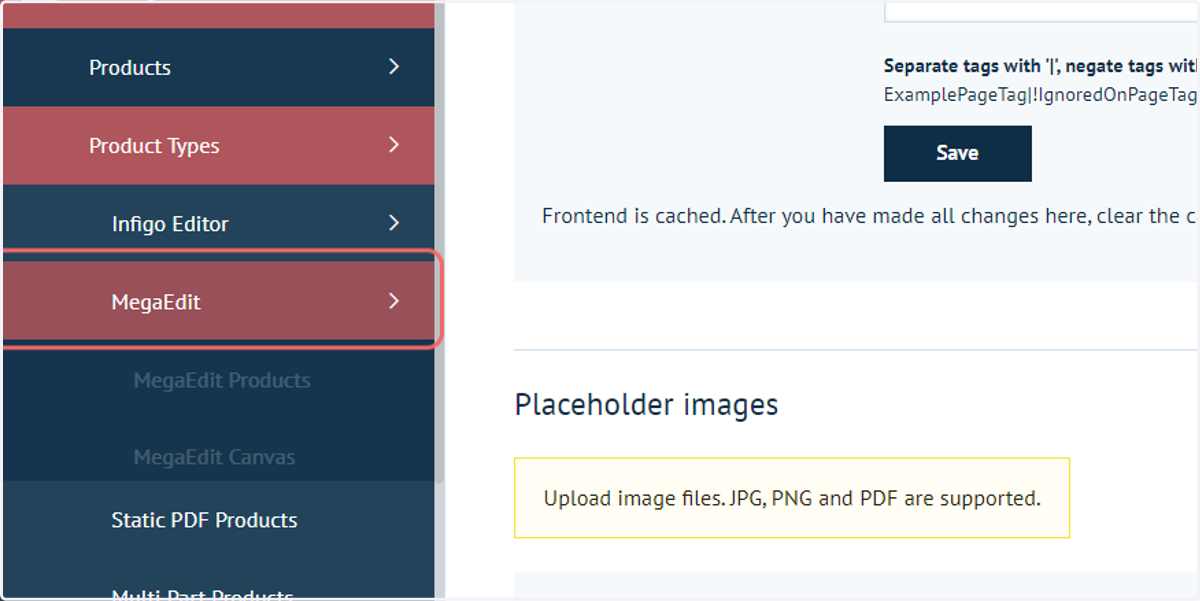Screen dimensions: 1200x601
Task: Expand the Products submenu chevron
Action: point(394,66)
